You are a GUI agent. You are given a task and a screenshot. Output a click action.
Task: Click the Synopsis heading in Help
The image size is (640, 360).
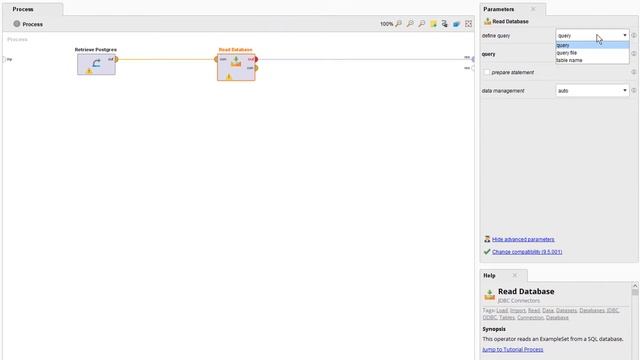pyautogui.click(x=494, y=329)
